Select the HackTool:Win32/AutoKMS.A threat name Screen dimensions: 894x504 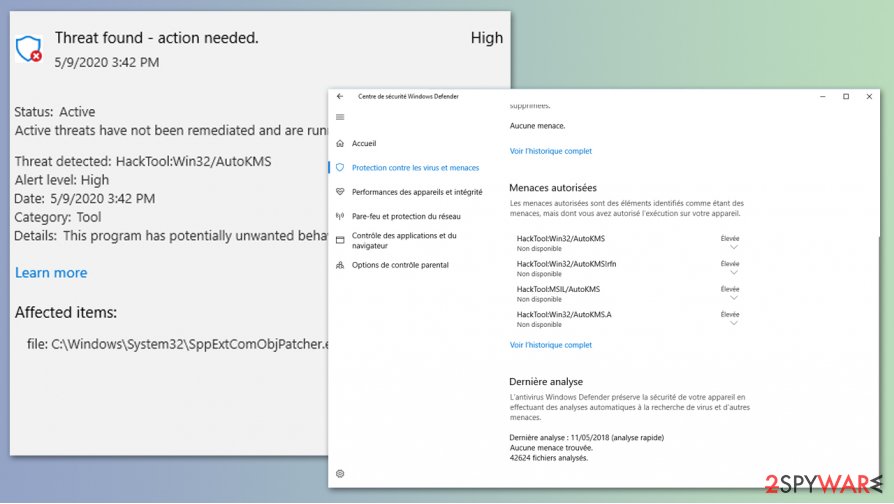pos(564,314)
